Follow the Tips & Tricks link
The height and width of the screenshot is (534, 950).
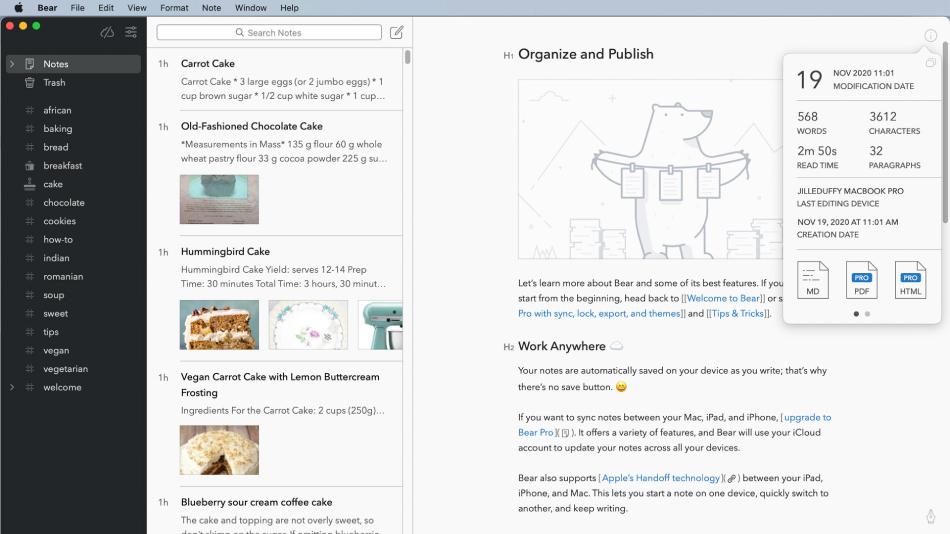click(737, 313)
